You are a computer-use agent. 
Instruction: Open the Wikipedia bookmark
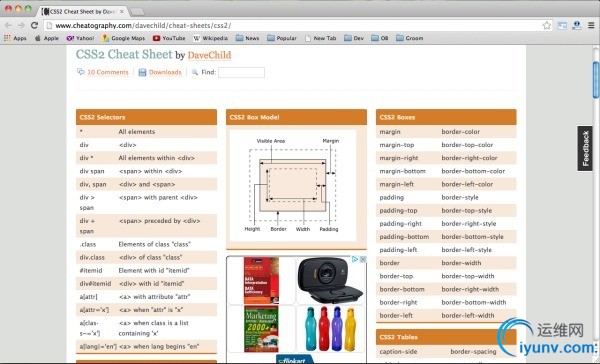coord(210,38)
